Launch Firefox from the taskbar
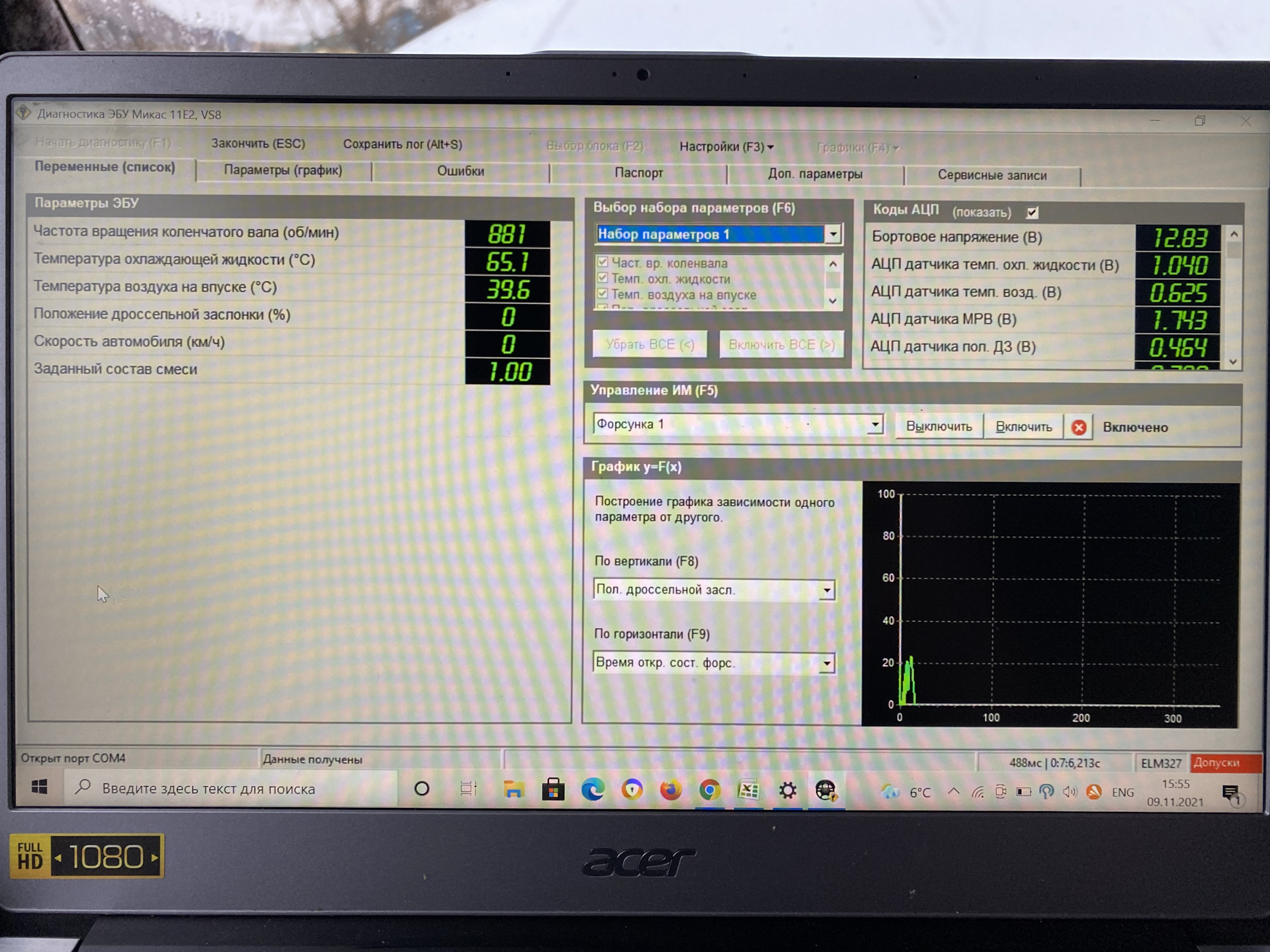The width and height of the screenshot is (1270, 952). click(x=671, y=790)
